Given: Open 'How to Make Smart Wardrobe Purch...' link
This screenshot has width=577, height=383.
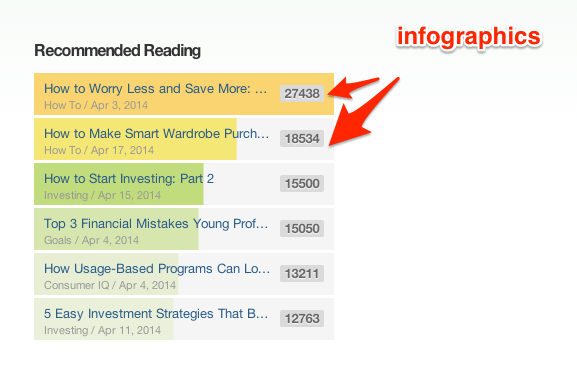Looking at the screenshot, I should [x=156, y=134].
